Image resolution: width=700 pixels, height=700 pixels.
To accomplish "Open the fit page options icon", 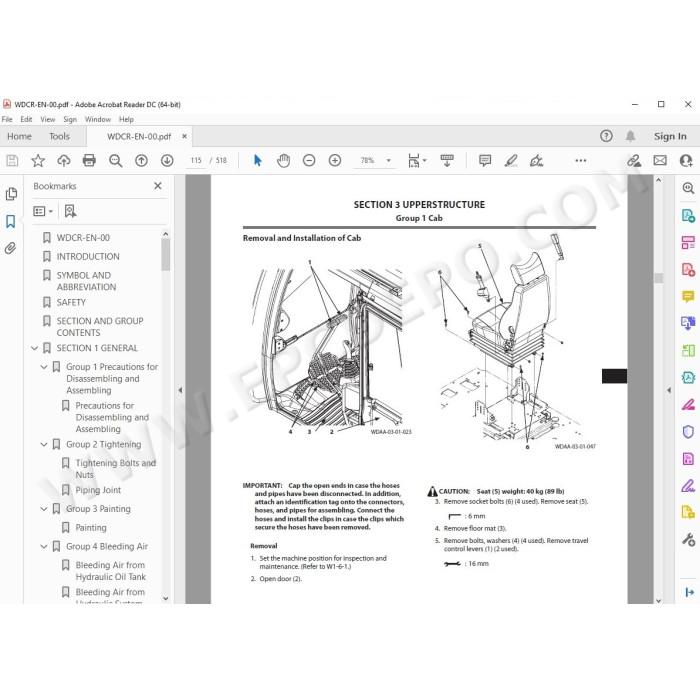I will point(416,160).
